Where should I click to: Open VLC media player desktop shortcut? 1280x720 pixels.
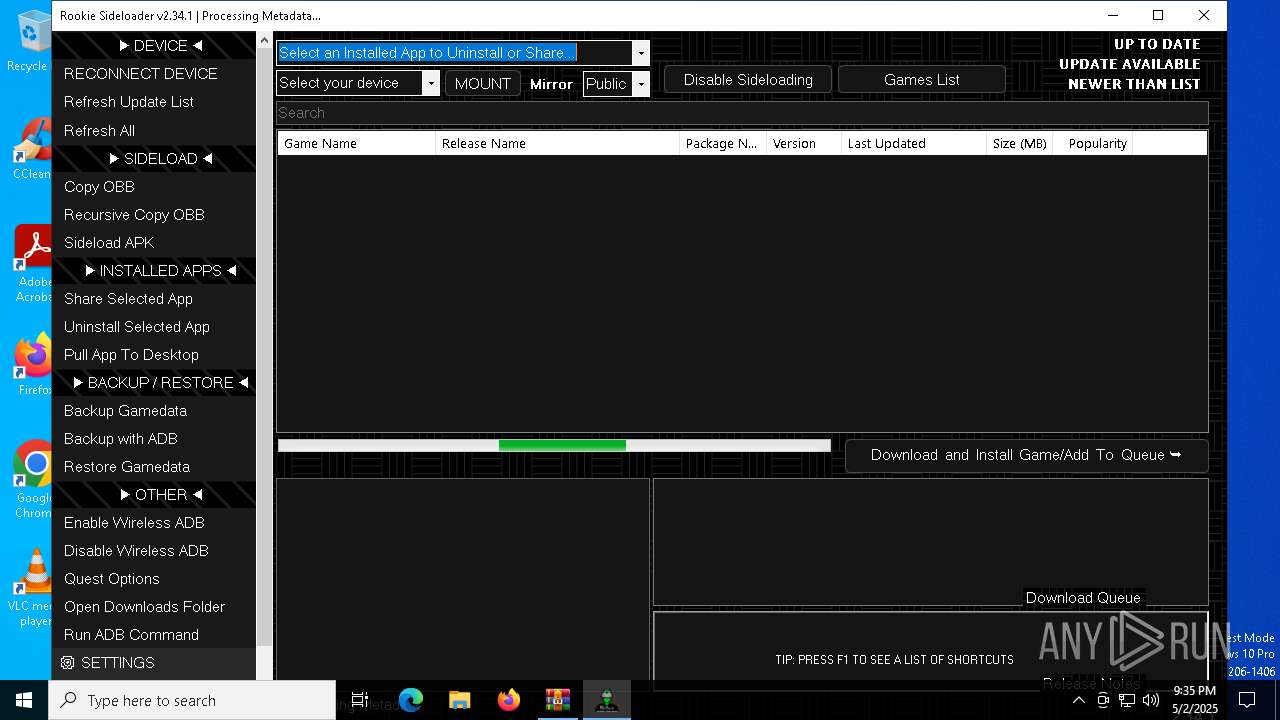(x=32, y=588)
